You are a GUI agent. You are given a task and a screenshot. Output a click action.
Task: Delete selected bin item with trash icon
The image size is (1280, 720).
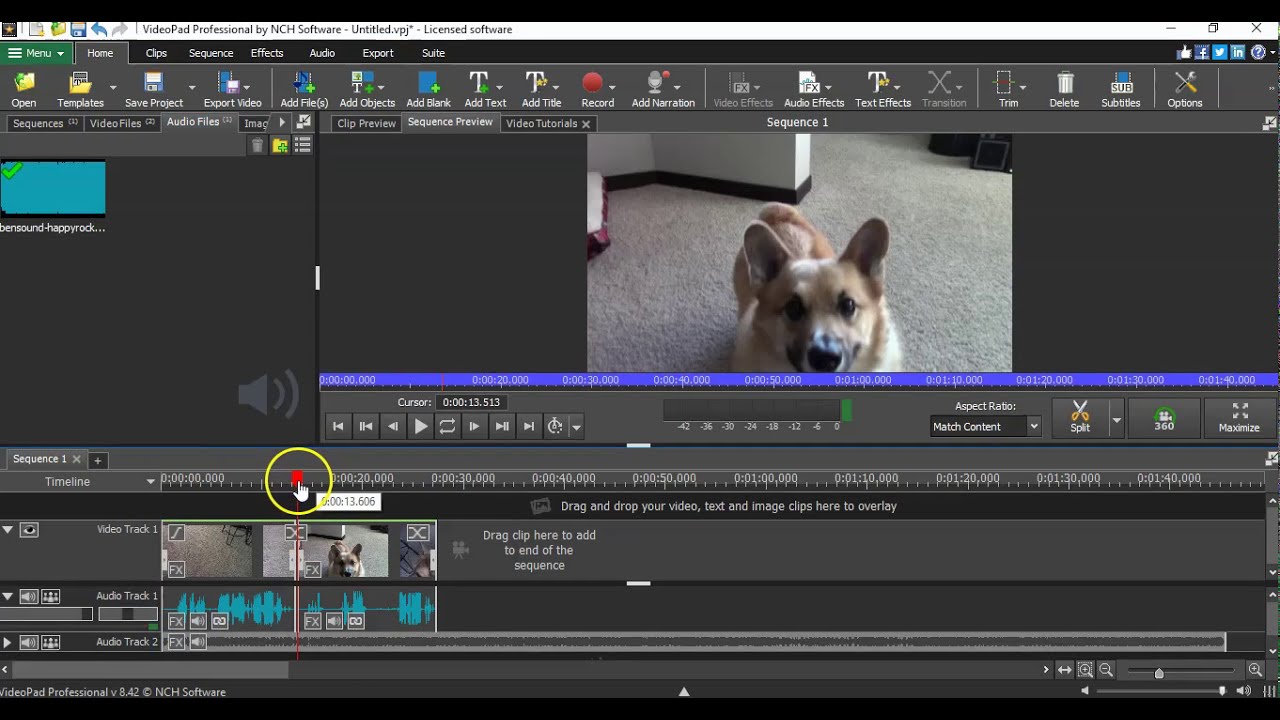(257, 146)
